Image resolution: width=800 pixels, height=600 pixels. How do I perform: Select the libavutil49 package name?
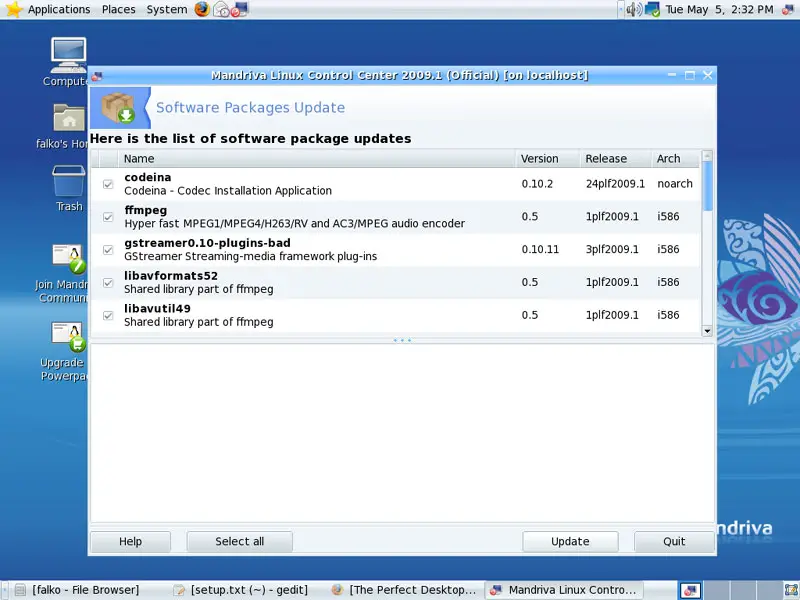[157, 308]
